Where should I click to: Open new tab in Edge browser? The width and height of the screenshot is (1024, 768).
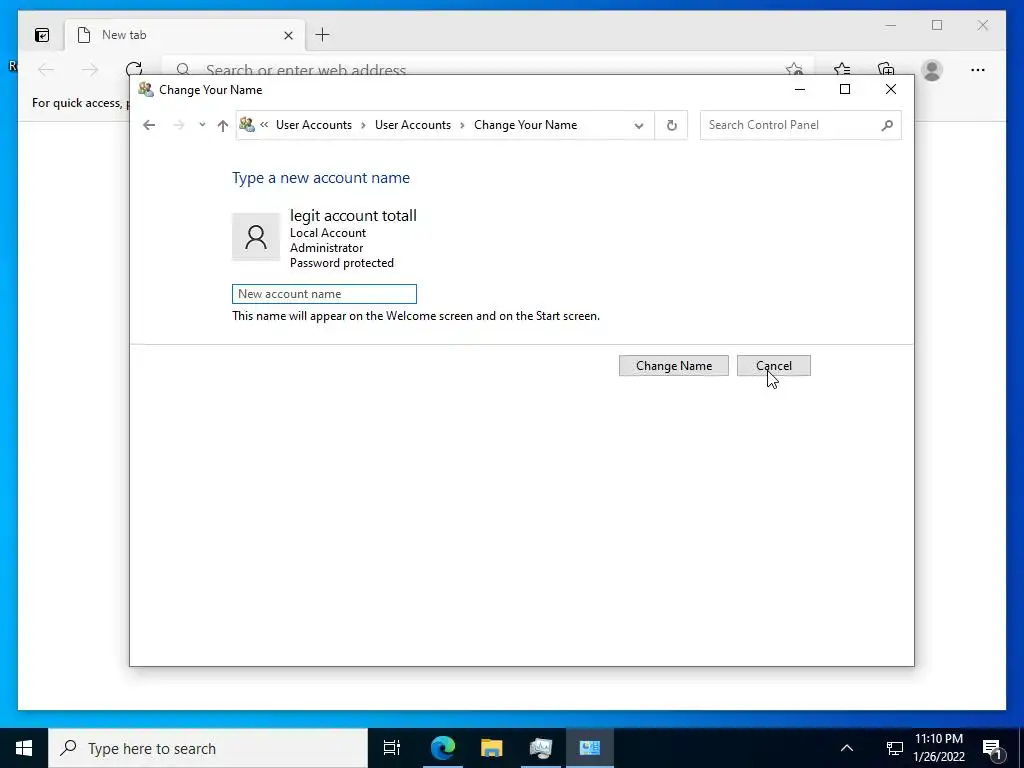click(x=323, y=35)
